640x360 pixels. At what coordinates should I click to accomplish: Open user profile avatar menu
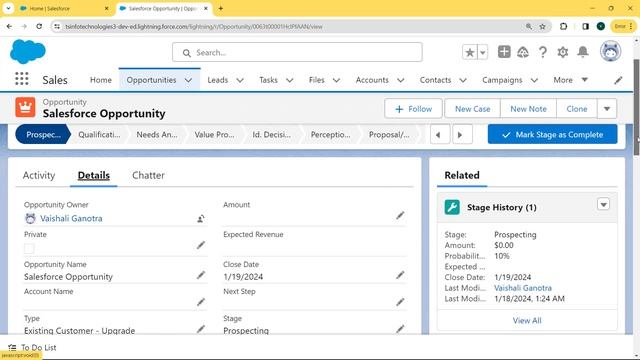(x=611, y=51)
